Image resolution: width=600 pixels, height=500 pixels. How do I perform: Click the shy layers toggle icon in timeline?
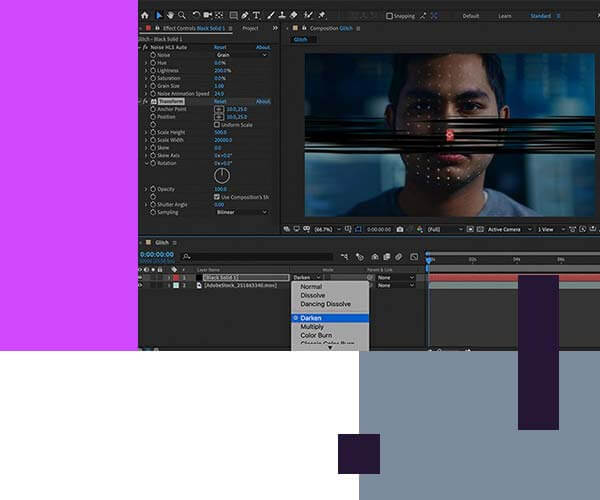375,257
